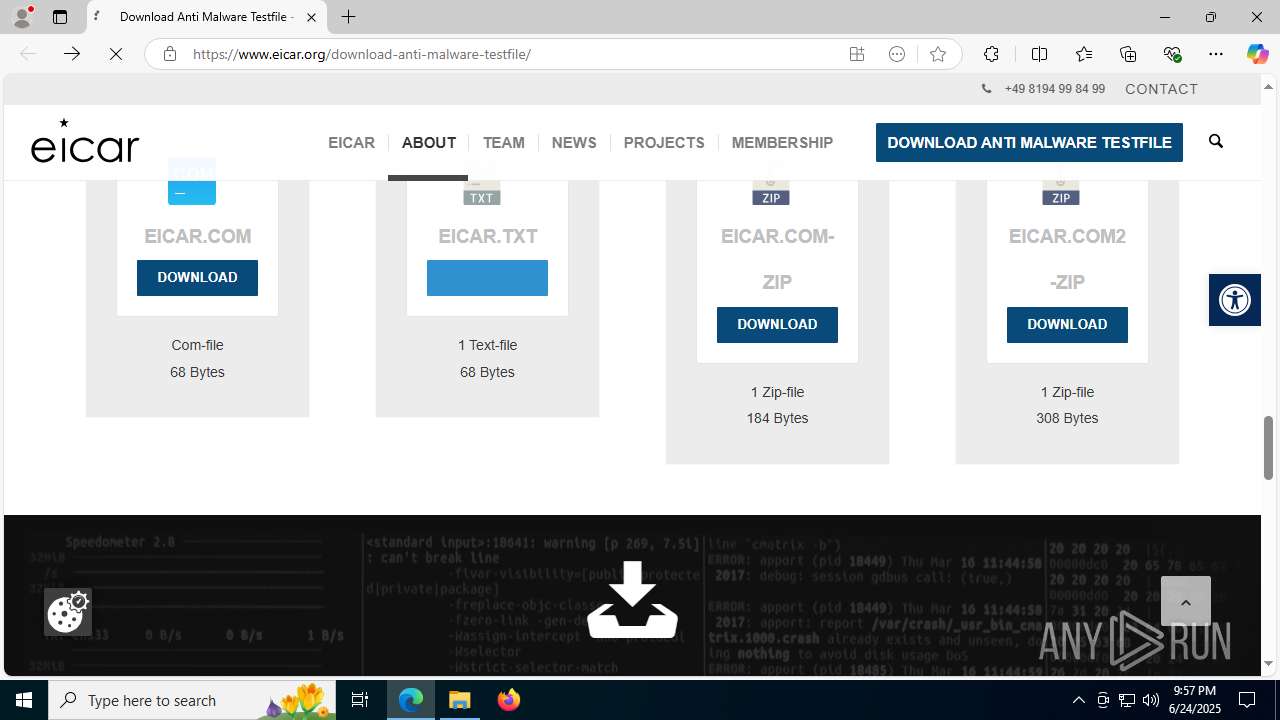Show hidden system tray icons
Viewport: 1280px width, 720px height.
tap(1078, 700)
